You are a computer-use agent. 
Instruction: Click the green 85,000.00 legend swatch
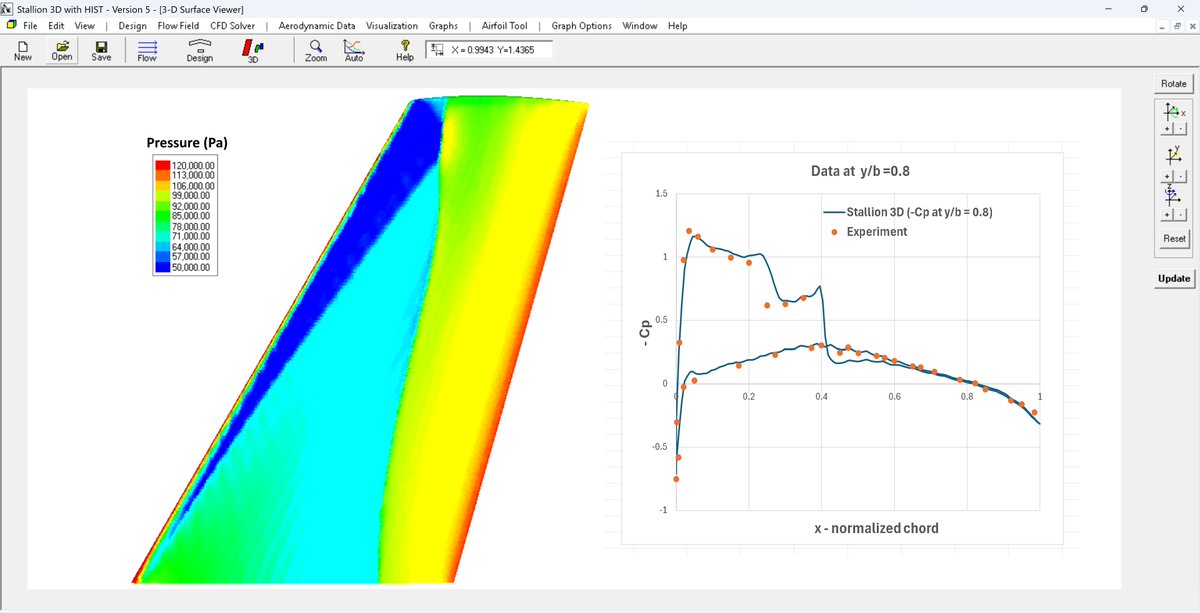pyautogui.click(x=163, y=216)
